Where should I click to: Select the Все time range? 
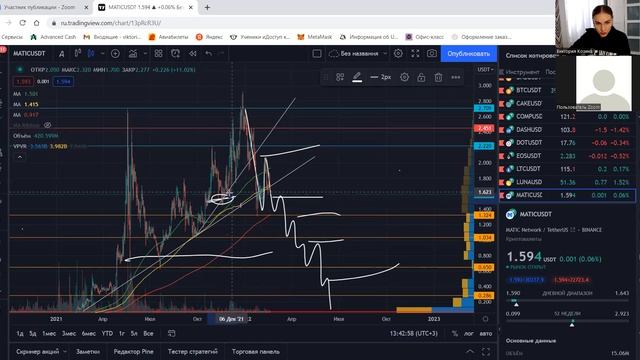click(x=148, y=333)
